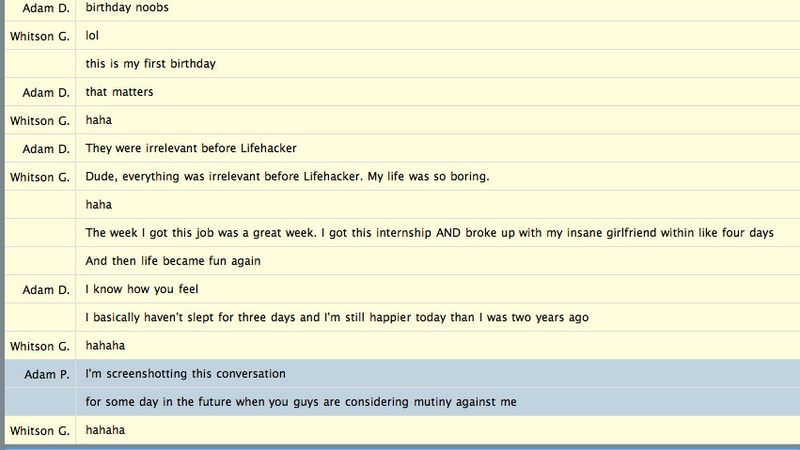Click 'The week I got this job' message
The image size is (800, 450).
pos(430,233)
